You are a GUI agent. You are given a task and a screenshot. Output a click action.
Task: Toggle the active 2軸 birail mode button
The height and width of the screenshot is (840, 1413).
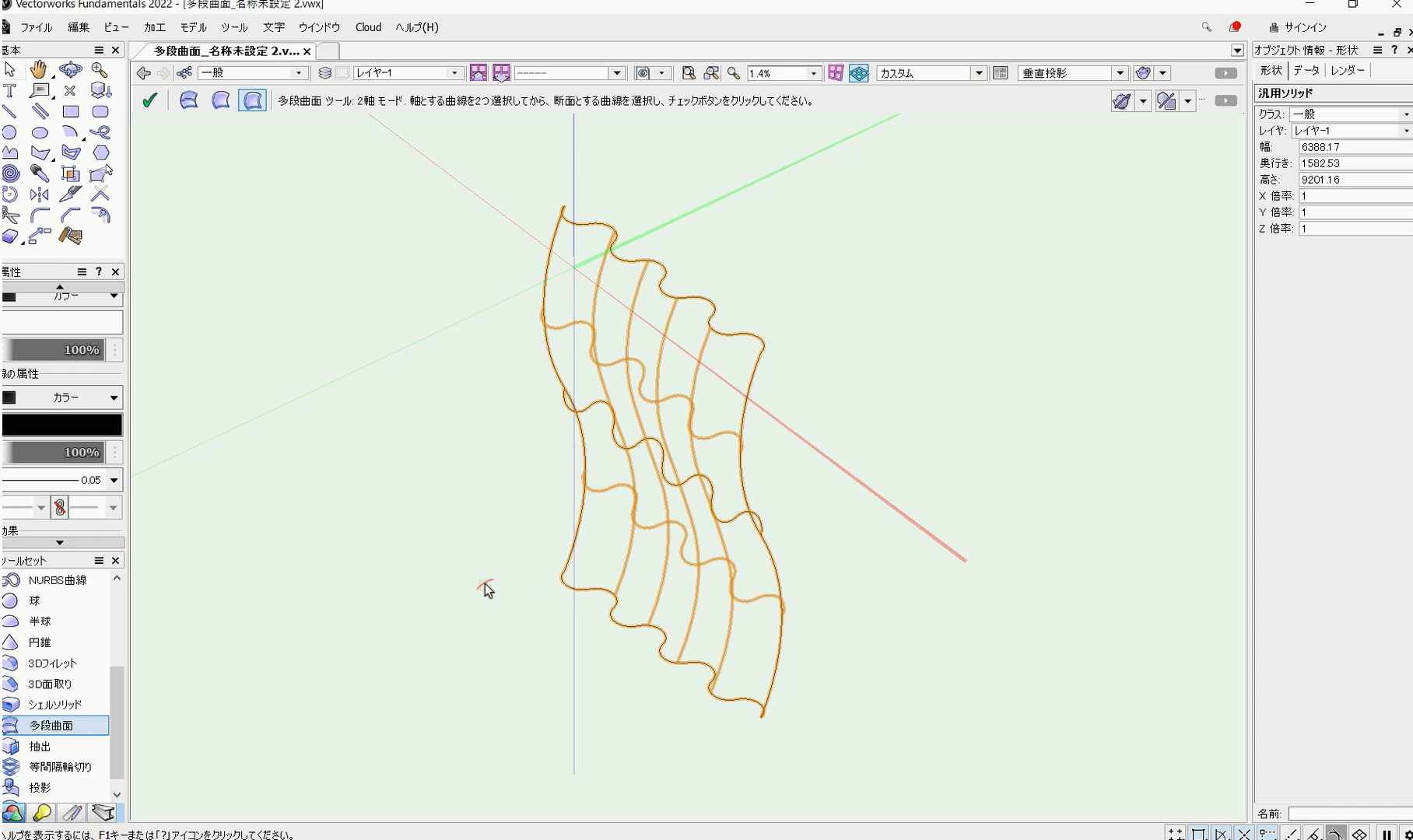[252, 100]
